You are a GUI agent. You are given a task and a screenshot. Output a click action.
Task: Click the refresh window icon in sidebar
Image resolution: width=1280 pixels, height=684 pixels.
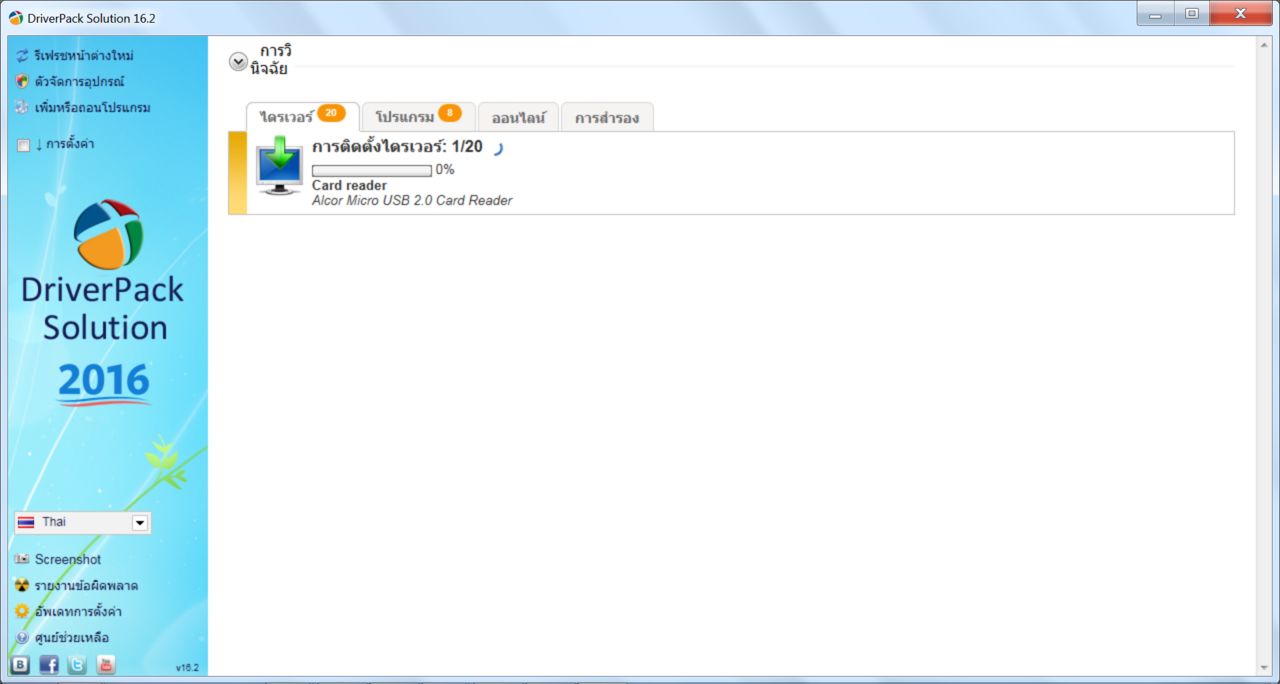(22, 56)
